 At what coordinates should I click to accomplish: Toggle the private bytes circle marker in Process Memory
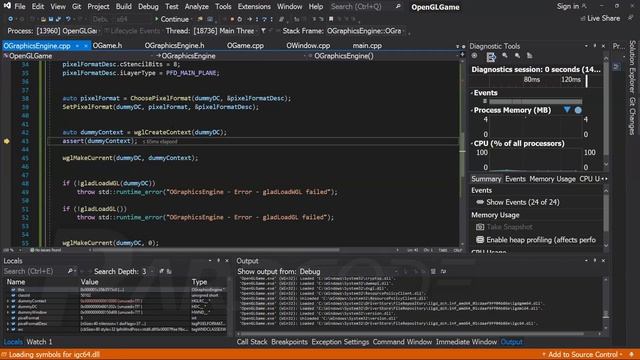pyautogui.click(x=578, y=110)
